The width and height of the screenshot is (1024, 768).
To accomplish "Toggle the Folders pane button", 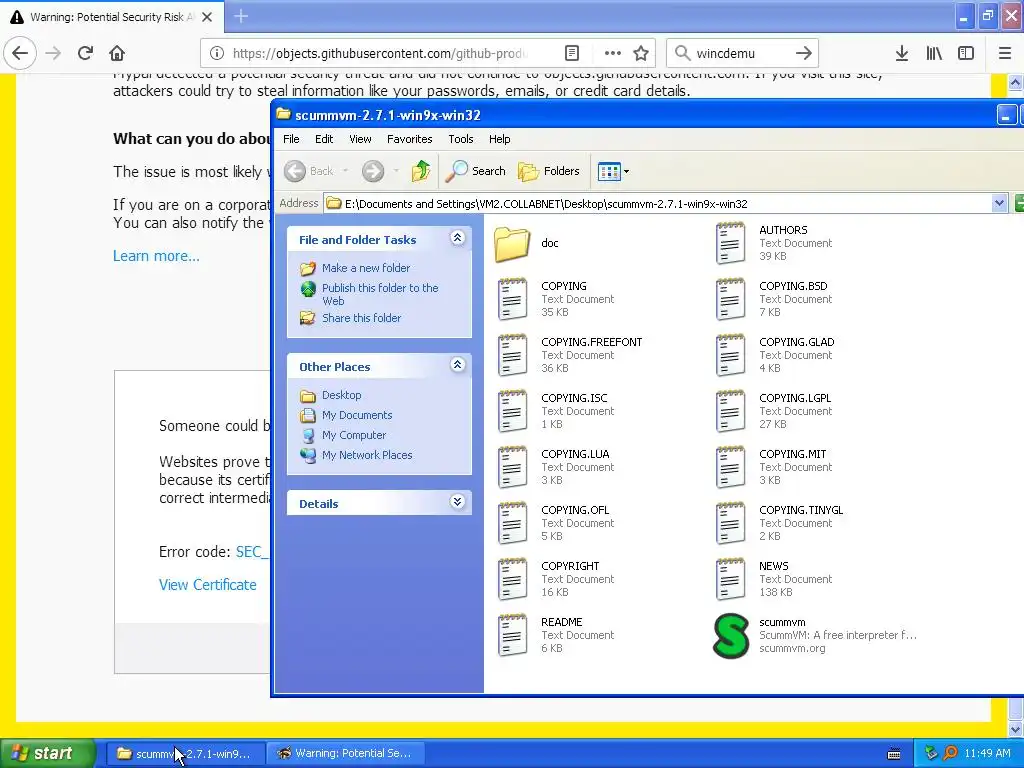I will tap(549, 171).
